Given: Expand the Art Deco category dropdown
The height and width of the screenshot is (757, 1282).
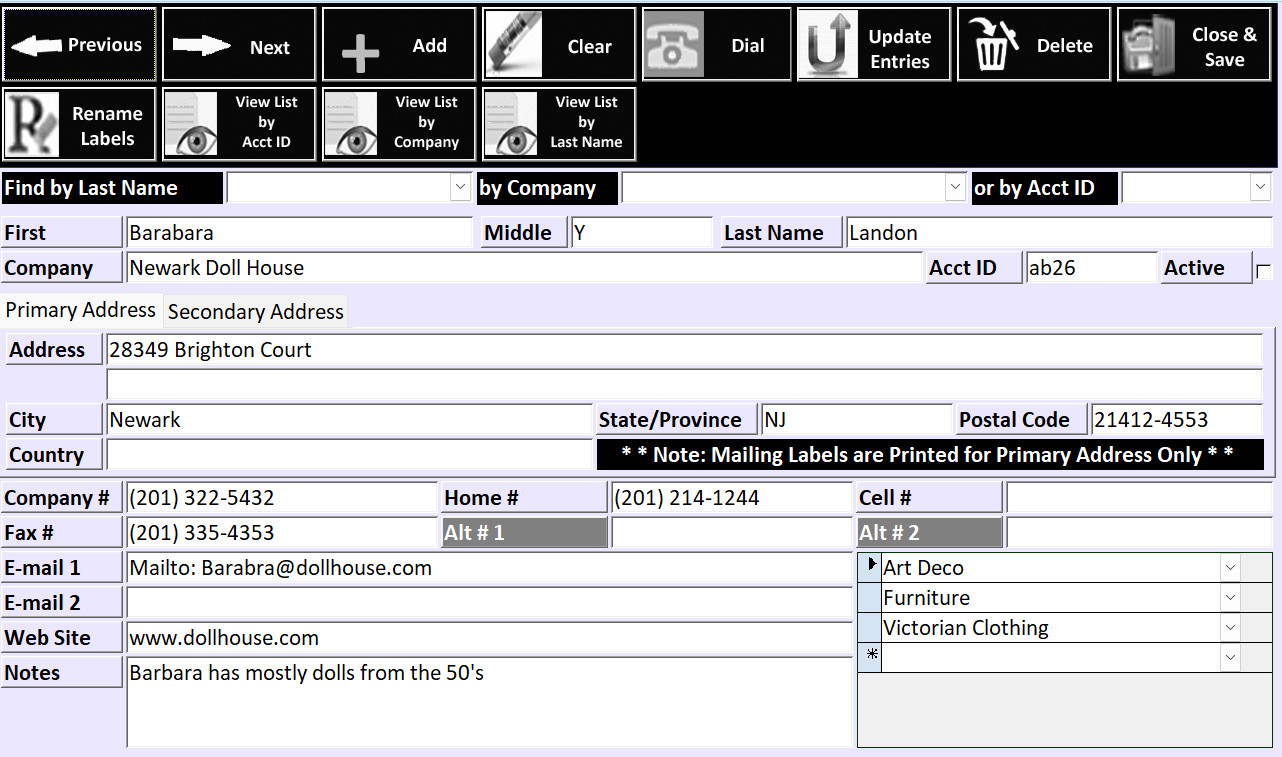Looking at the screenshot, I should click(x=1230, y=568).
